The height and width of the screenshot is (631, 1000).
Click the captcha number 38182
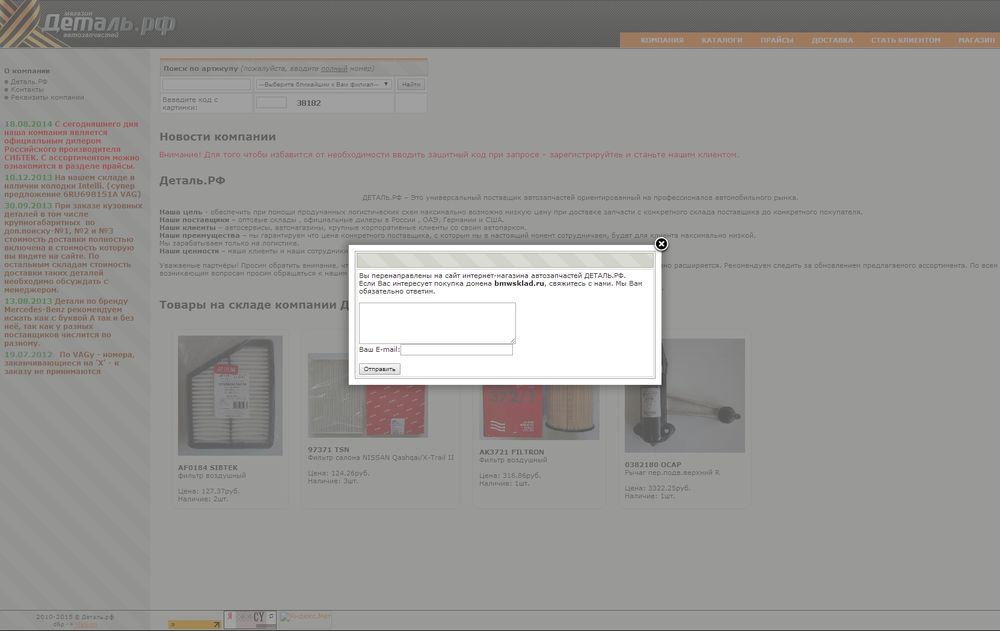pyautogui.click(x=309, y=103)
